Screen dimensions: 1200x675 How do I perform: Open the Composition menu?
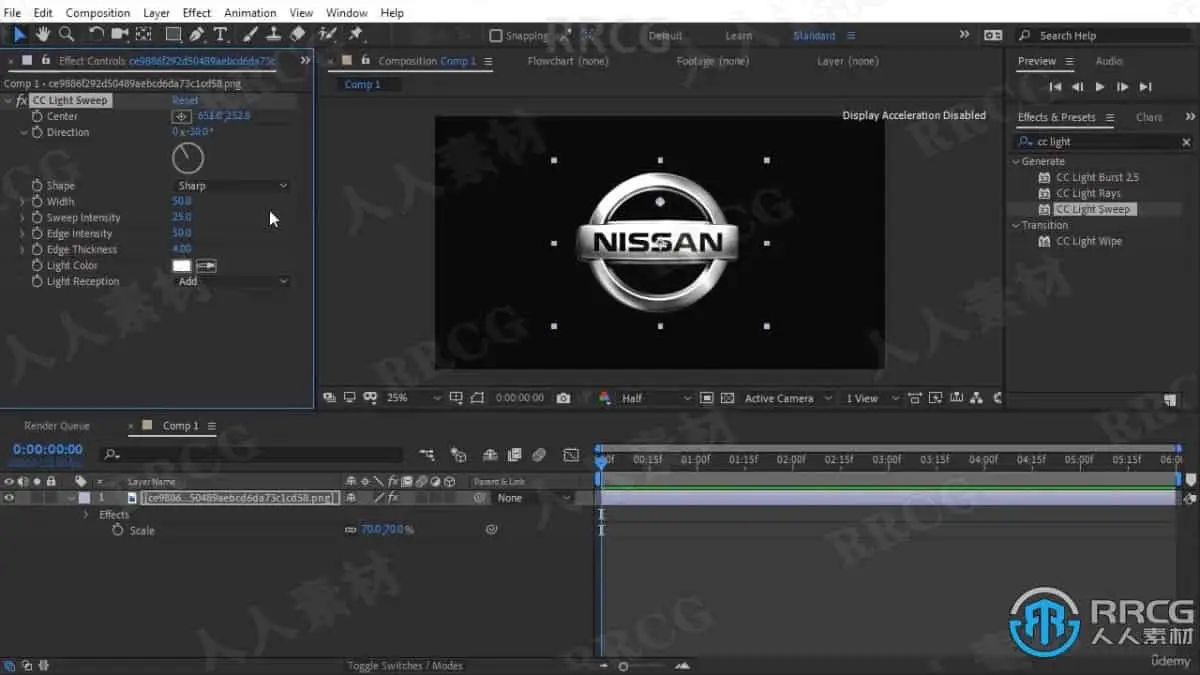[x=98, y=13]
